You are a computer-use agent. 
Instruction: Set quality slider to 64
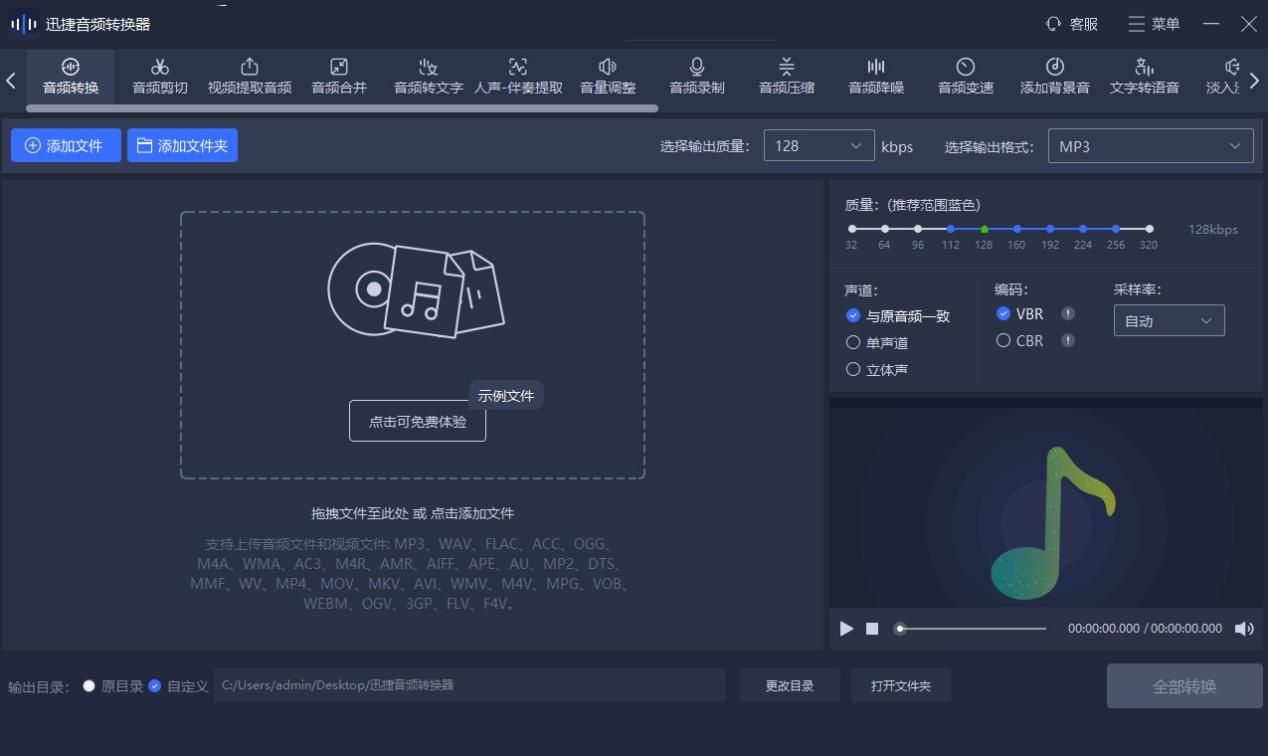pyautogui.click(x=885, y=229)
